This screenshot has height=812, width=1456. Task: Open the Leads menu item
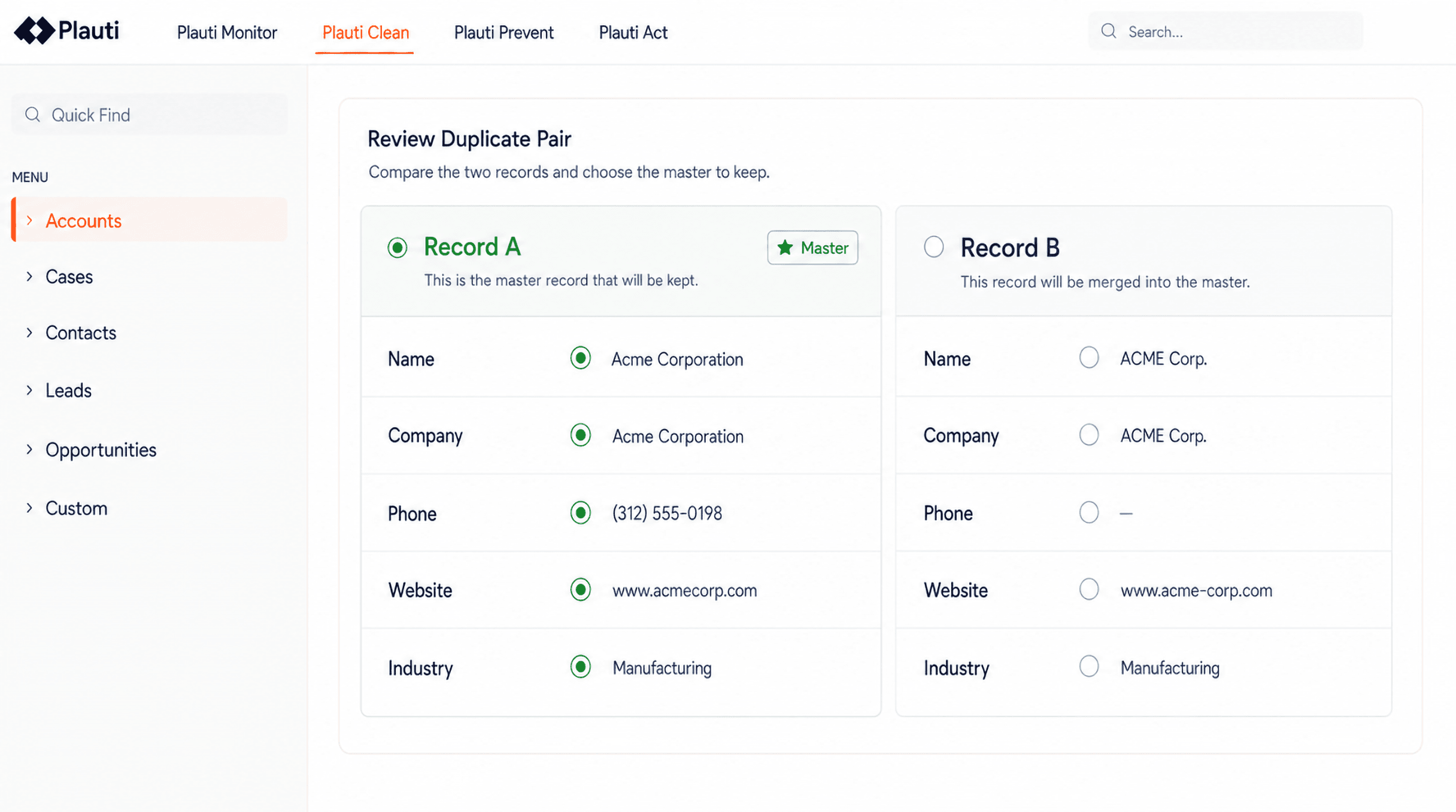pyautogui.click(x=68, y=390)
